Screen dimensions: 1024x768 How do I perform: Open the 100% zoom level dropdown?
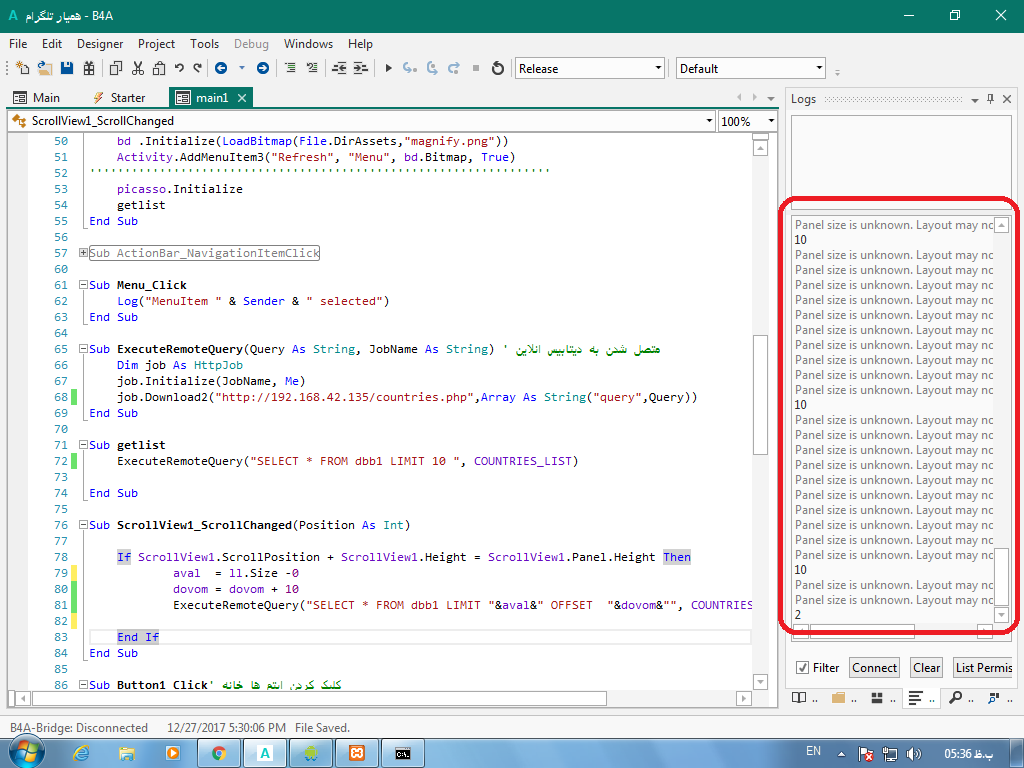click(771, 121)
